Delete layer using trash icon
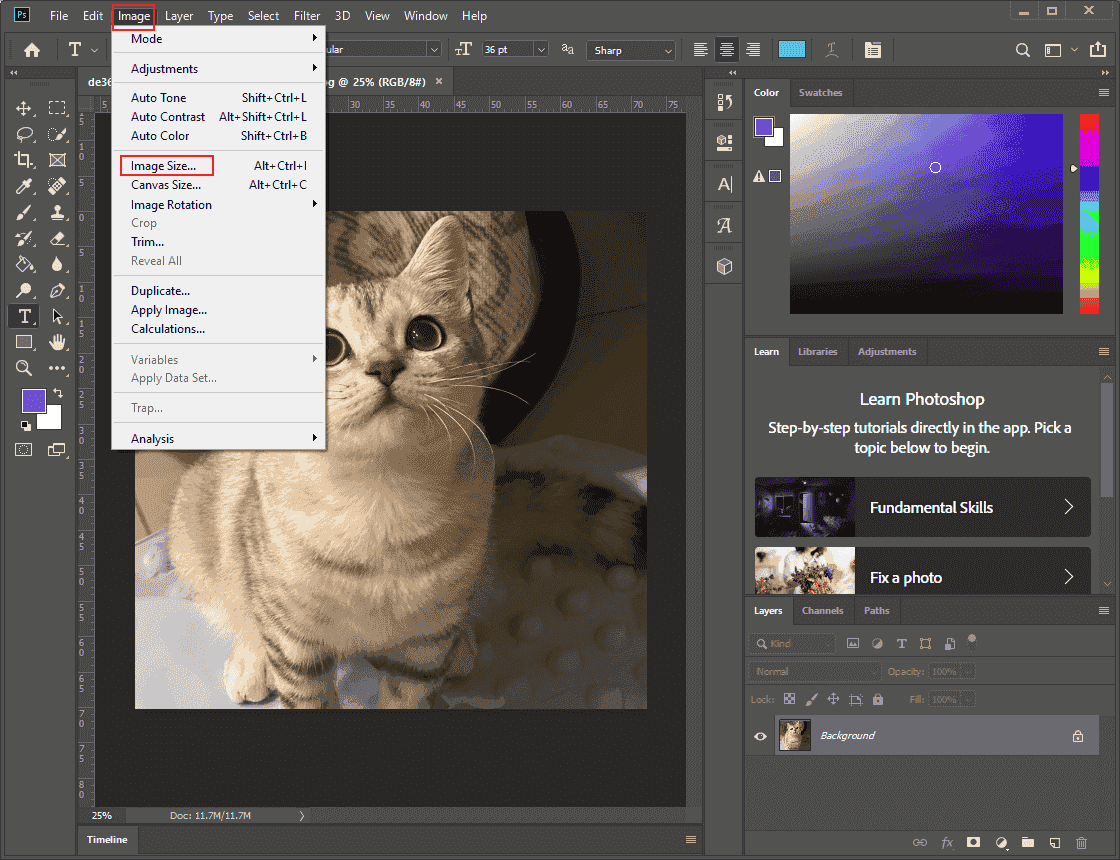 pos(1081,843)
